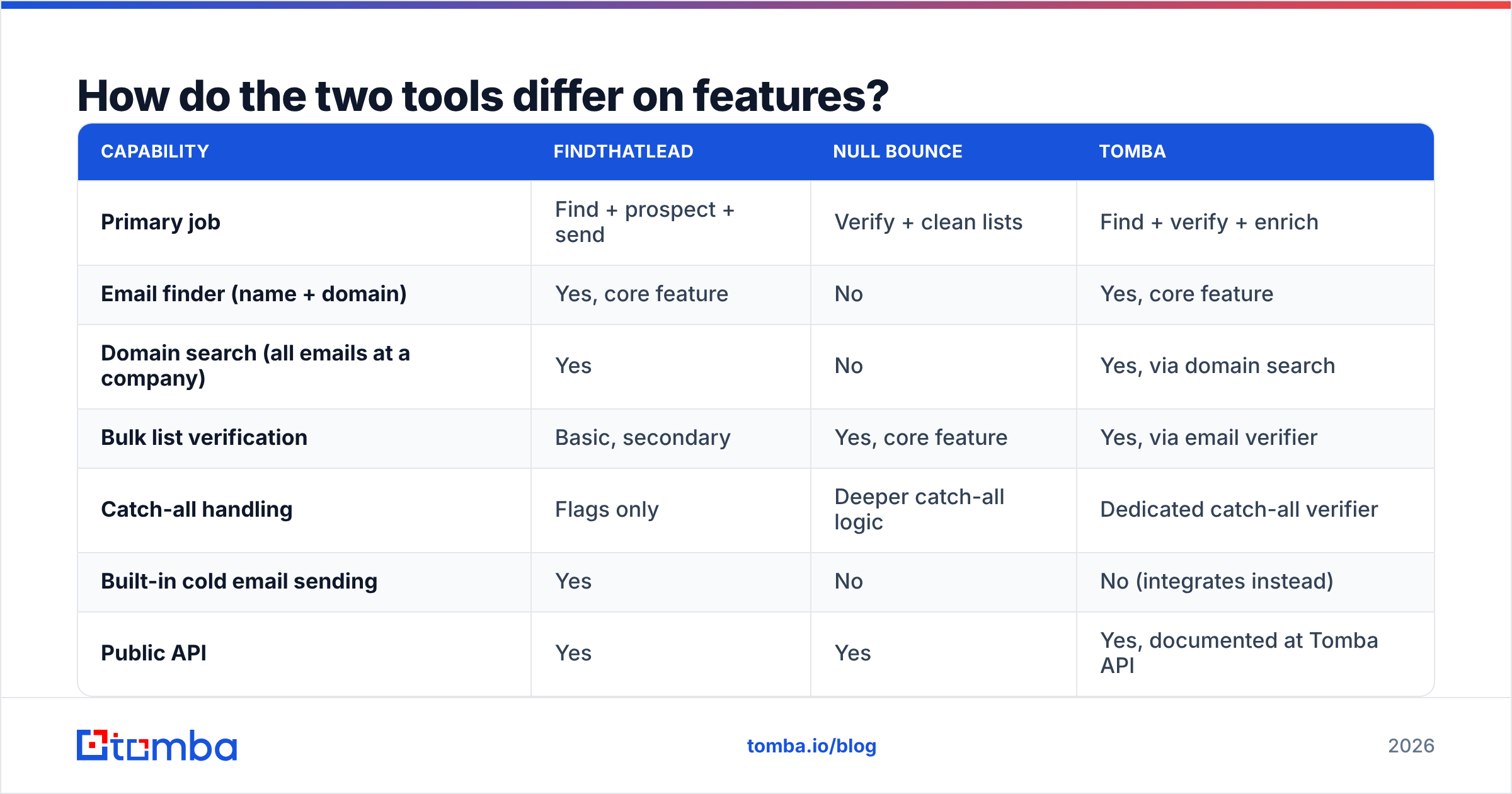The width and height of the screenshot is (1512, 794).
Task: Click Null Bounce 'No' in Email finder row
Action: pos(849,294)
